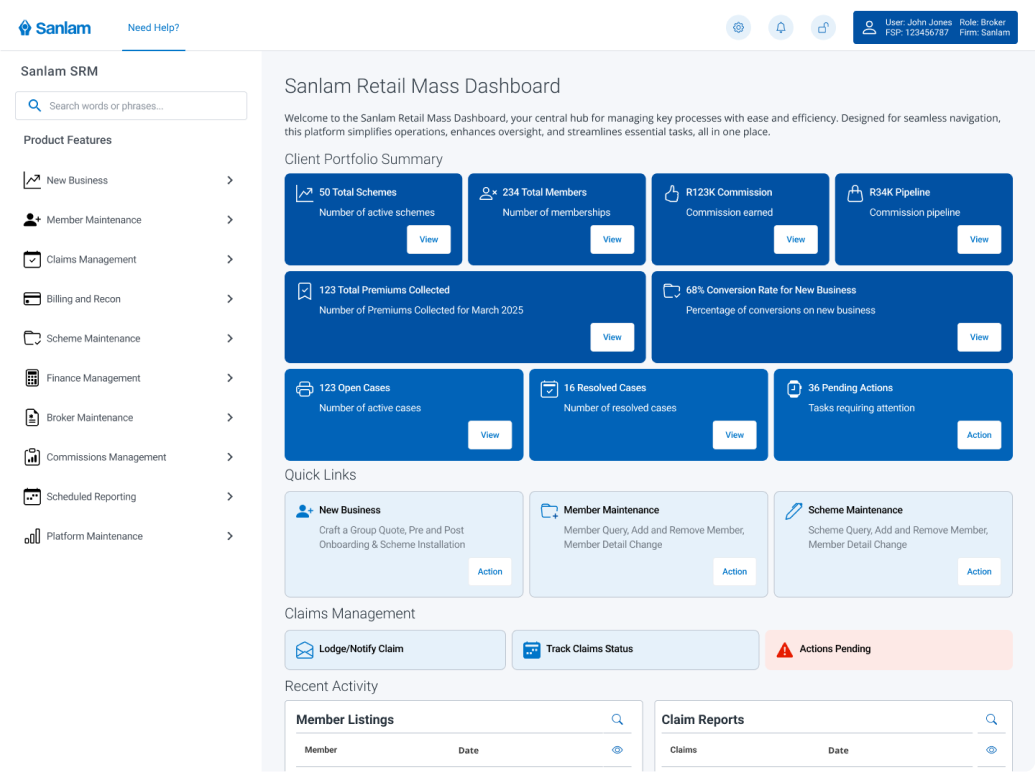Open the Need Help? tab
Viewport: 1036px width, 772px height.
(153, 28)
